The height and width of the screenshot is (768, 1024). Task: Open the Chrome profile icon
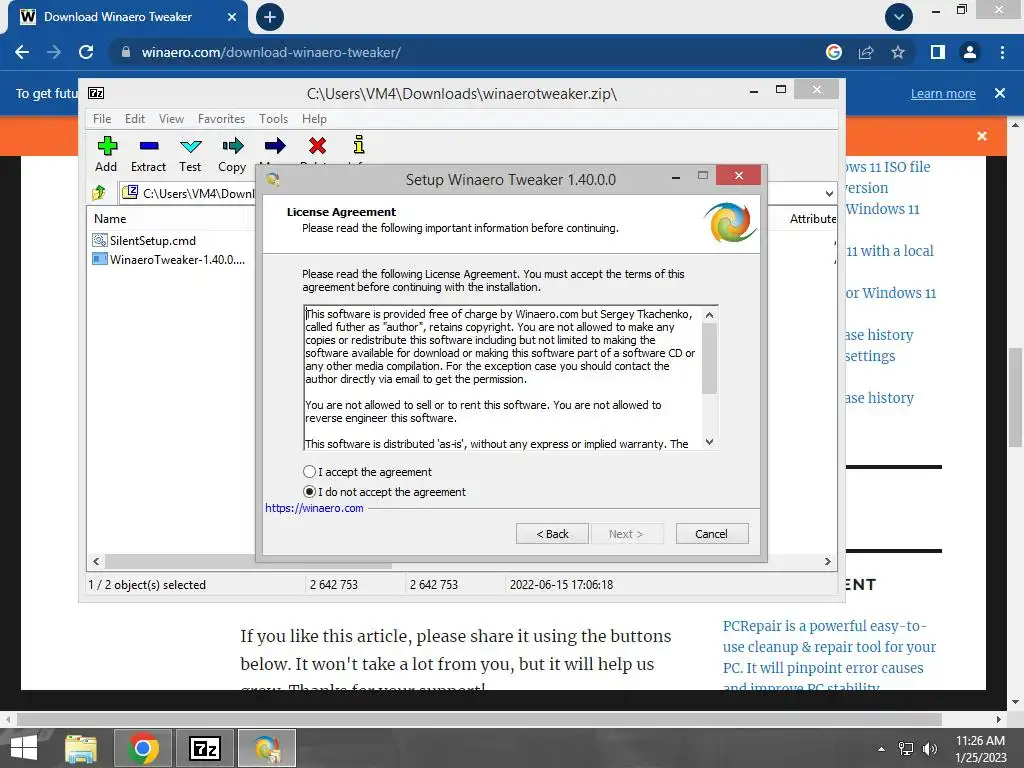point(970,52)
